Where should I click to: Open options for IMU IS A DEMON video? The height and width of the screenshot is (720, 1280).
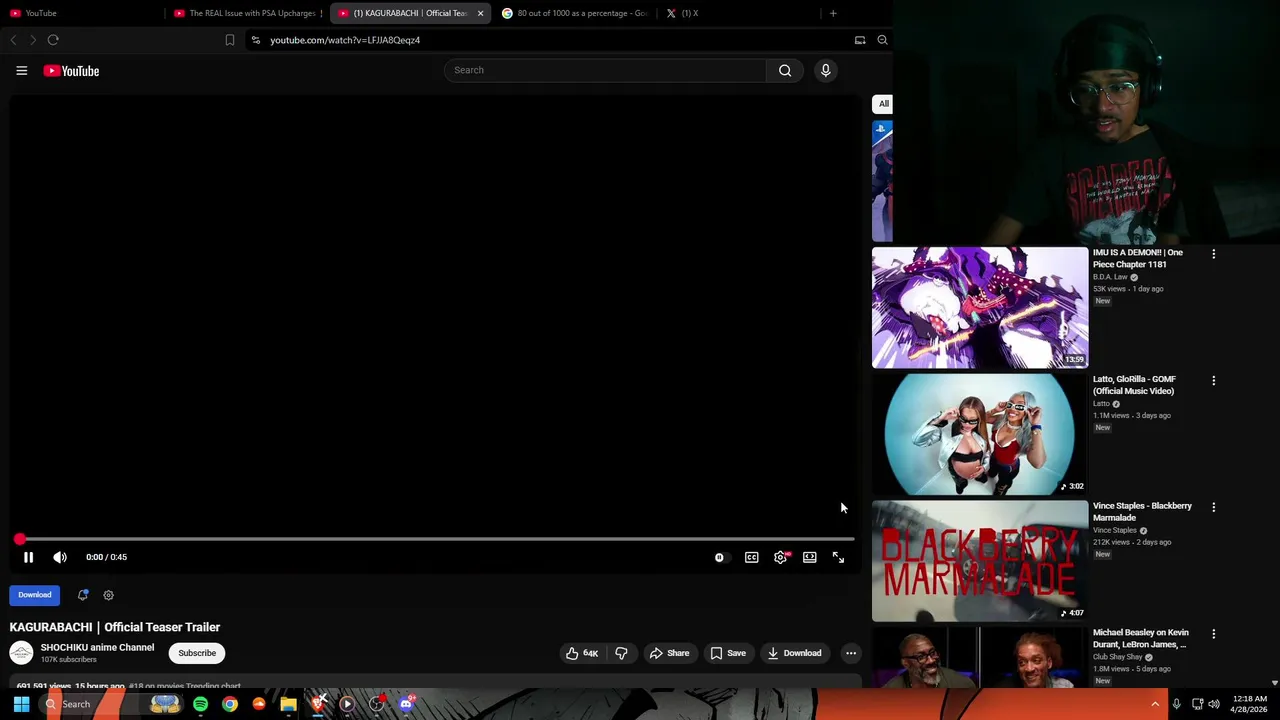(x=1214, y=254)
